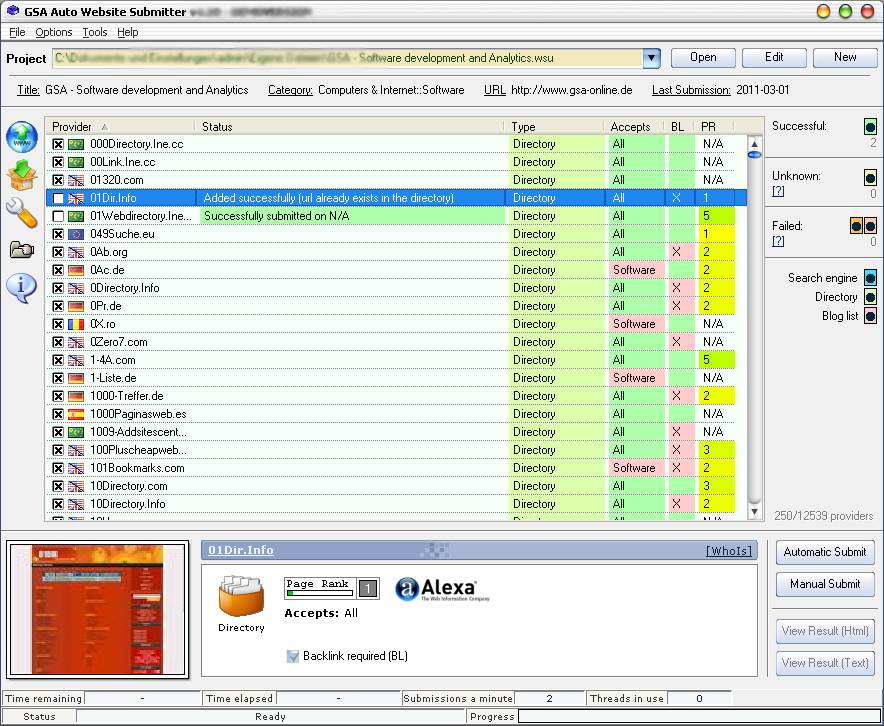Open the Project file path dropdown
Screen dimensions: 884x726
click(x=652, y=58)
